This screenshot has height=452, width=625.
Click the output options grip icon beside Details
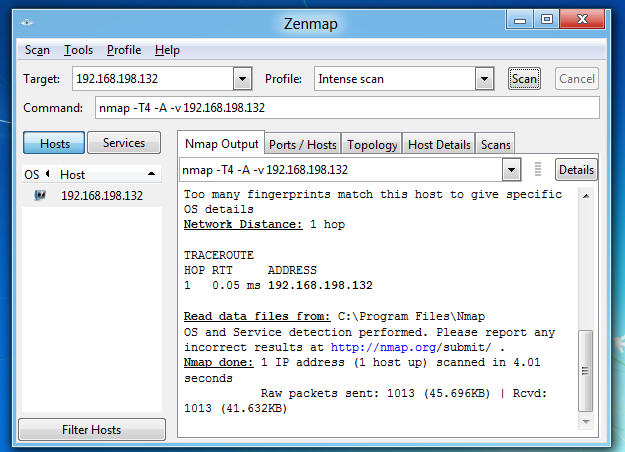point(538,169)
